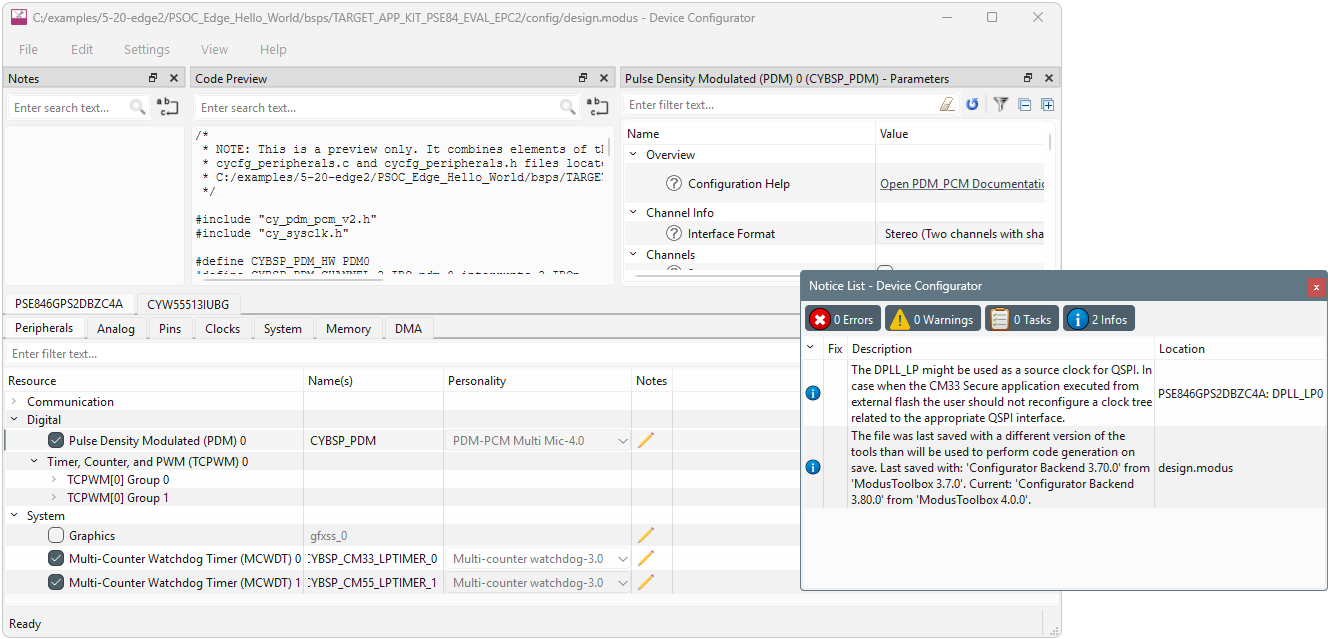The image size is (1328, 639).
Task: Edit notes for MCWDT 0 row
Action: (x=646, y=559)
